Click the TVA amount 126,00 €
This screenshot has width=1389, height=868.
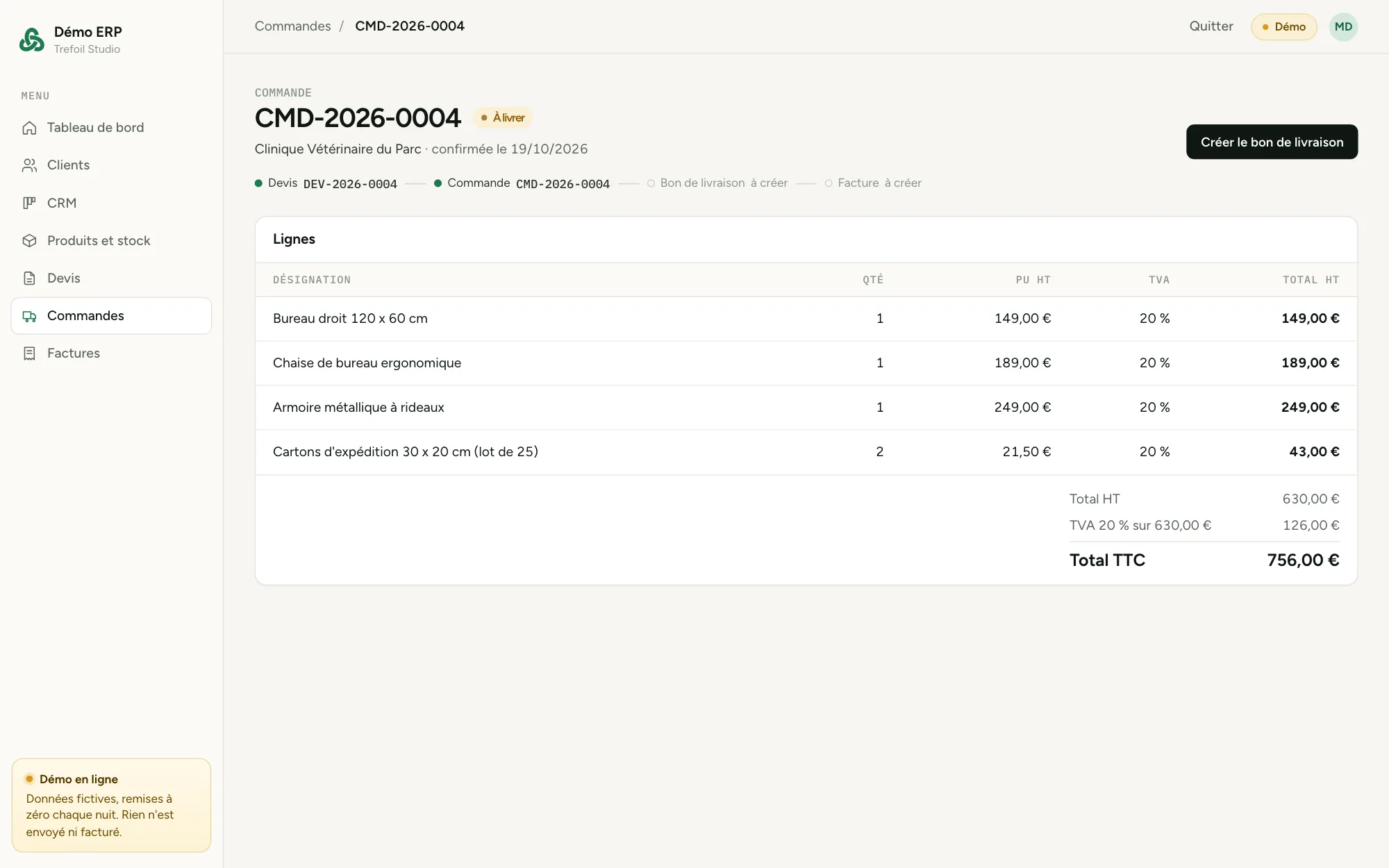(x=1311, y=526)
